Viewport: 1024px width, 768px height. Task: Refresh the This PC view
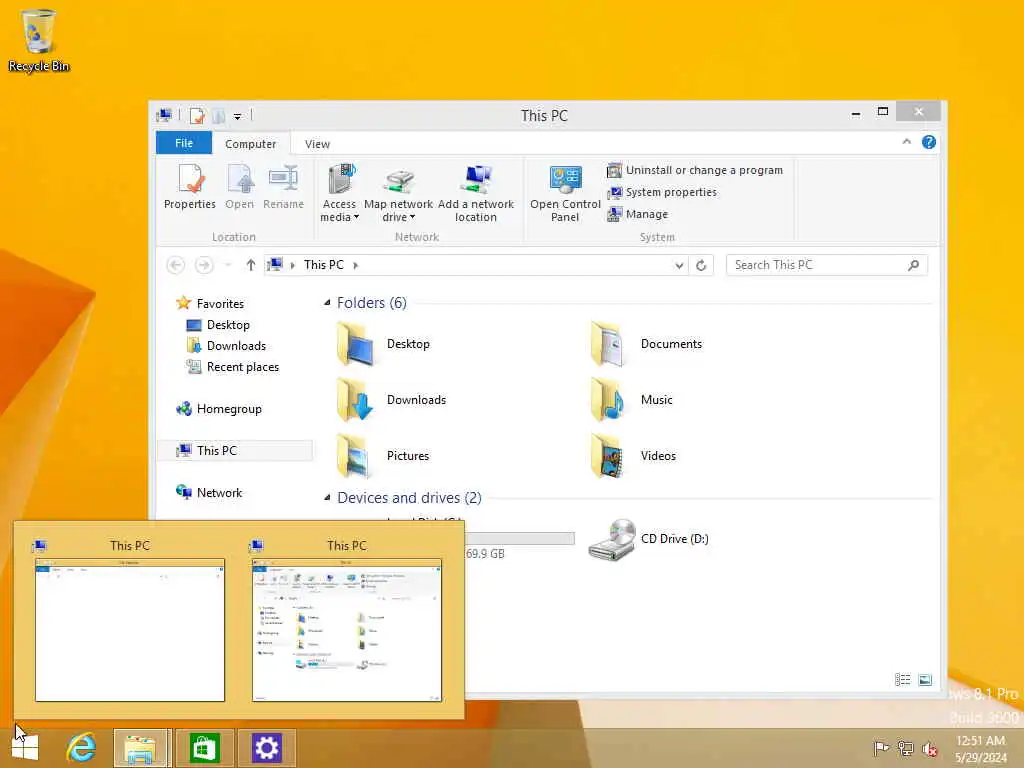pos(701,265)
